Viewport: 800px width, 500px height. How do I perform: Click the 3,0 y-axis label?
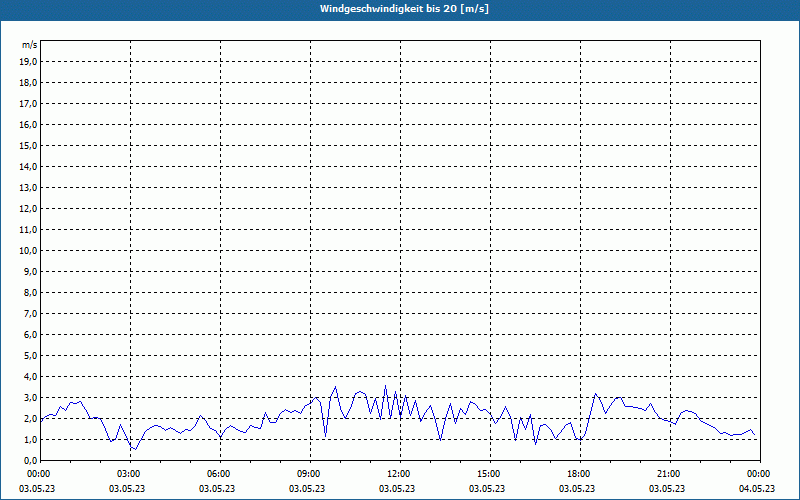(31, 397)
